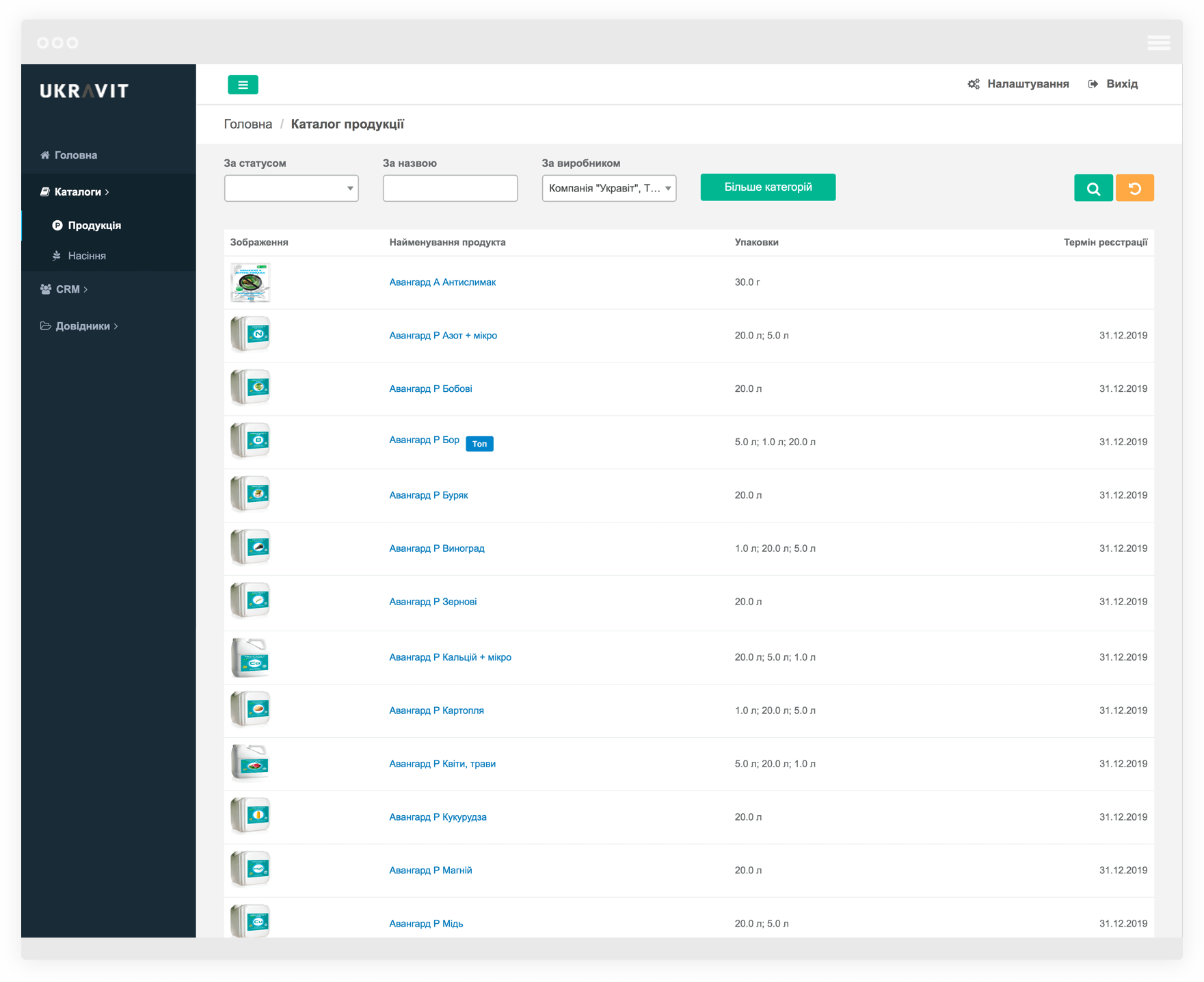
Task: Open Авангард Р Зернові link
Action: pos(433,602)
